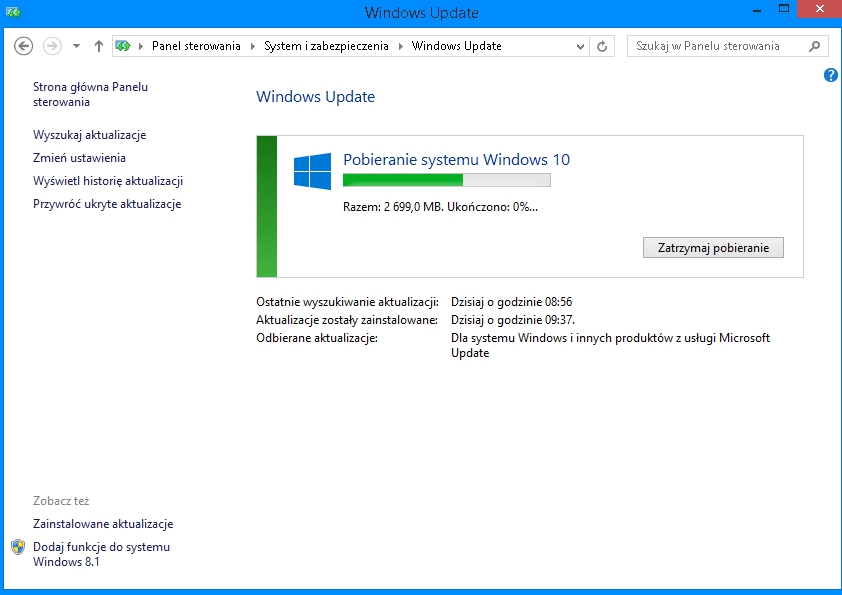Select System i zabezpieczenia breadcrumb
Viewport: 842px width, 595px height.
click(326, 46)
